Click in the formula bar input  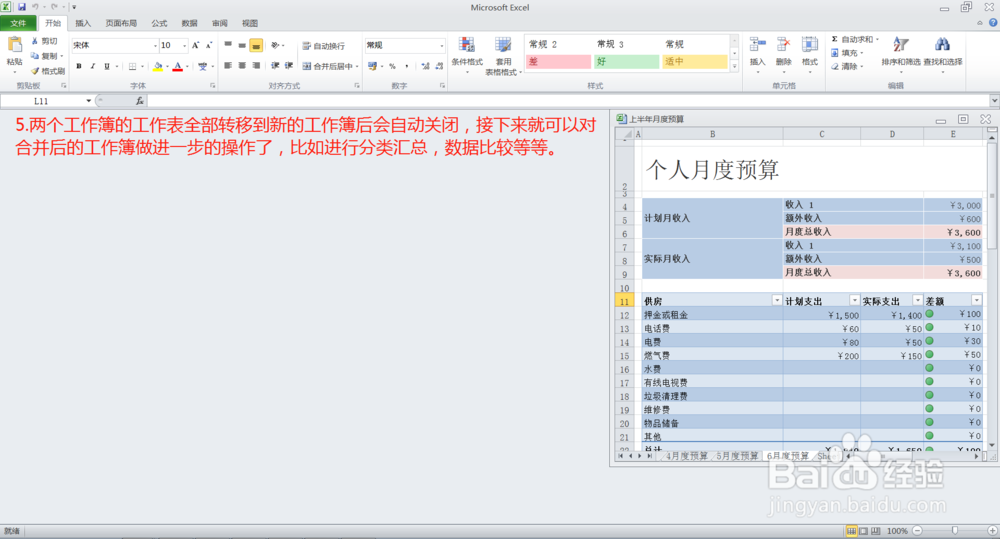pyautogui.click(x=568, y=101)
